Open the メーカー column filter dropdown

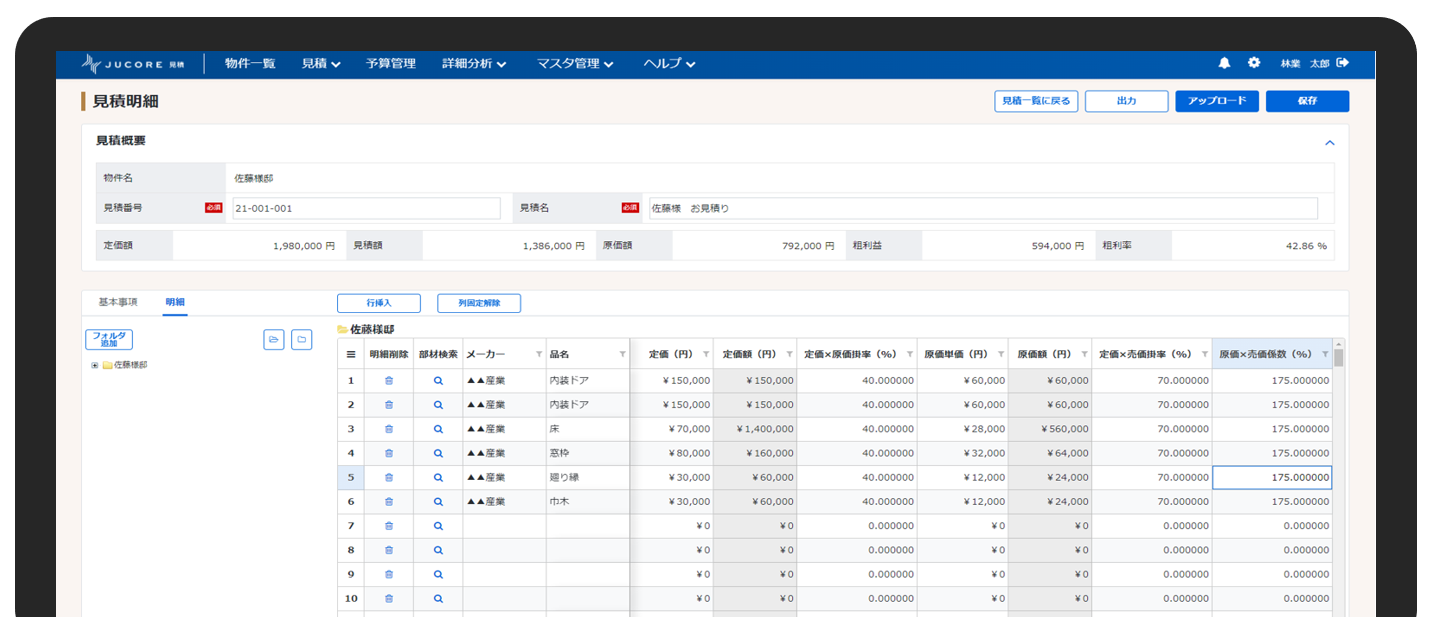point(535,353)
